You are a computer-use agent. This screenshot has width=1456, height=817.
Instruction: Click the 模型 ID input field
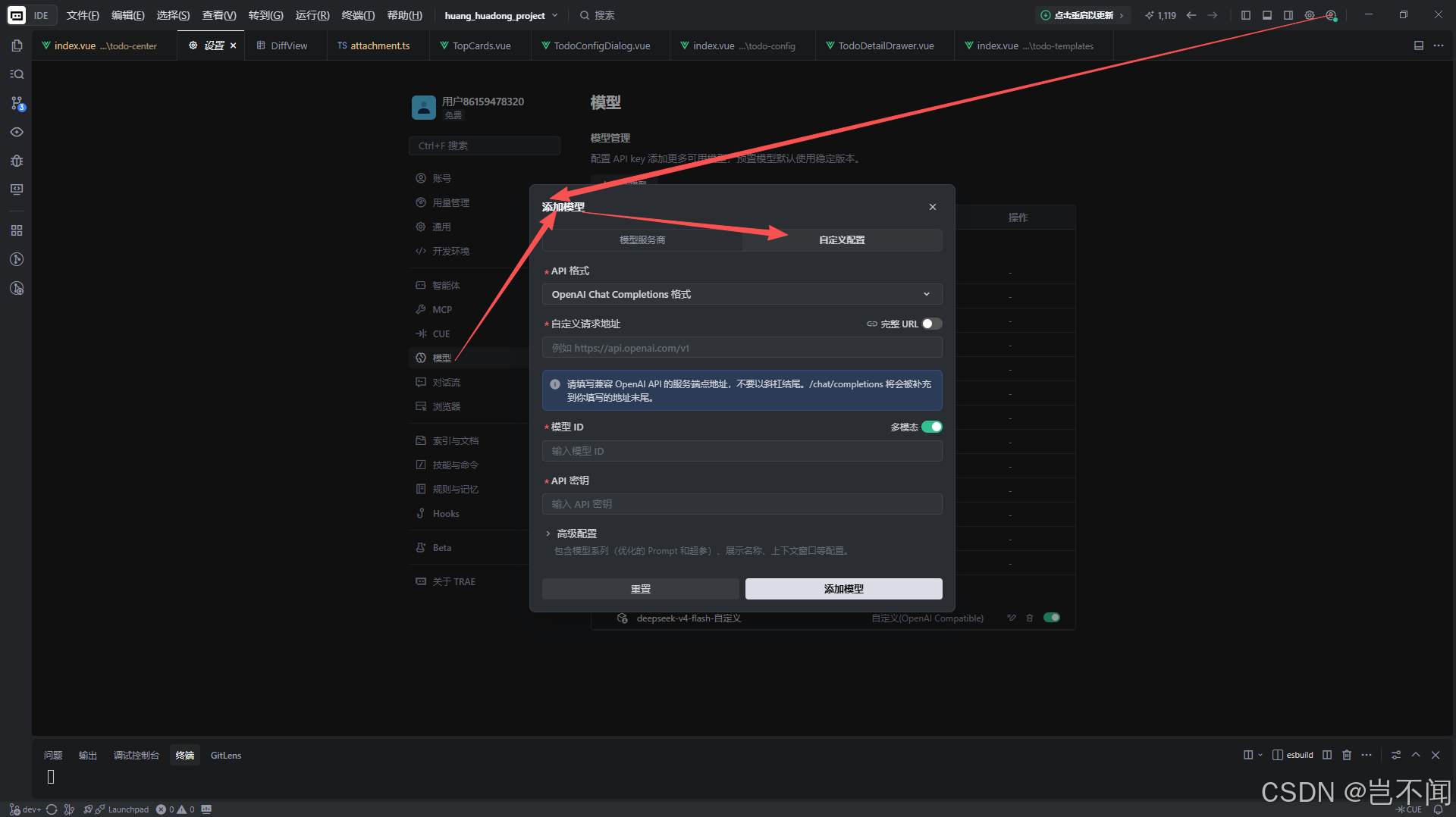pyautogui.click(x=742, y=451)
